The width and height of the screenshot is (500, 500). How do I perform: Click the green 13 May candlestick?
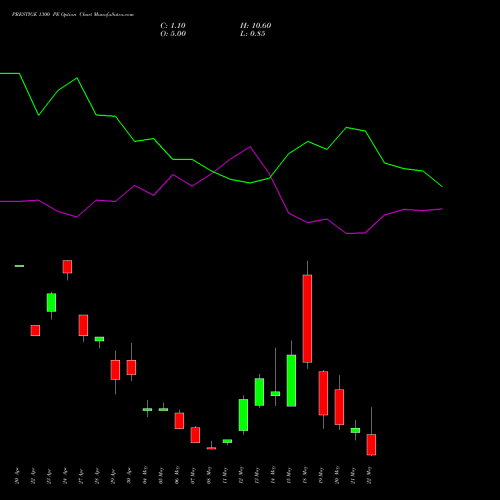coord(259,392)
